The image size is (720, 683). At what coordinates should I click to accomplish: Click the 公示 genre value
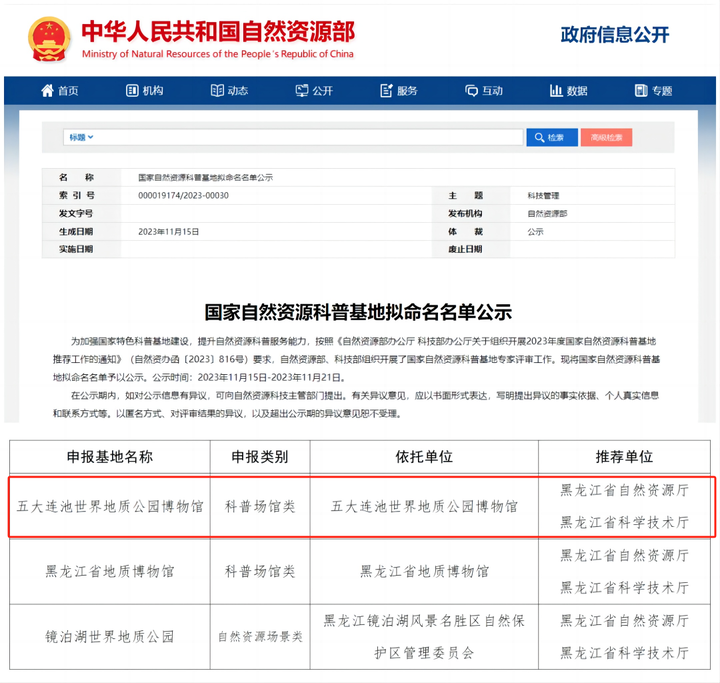535,232
